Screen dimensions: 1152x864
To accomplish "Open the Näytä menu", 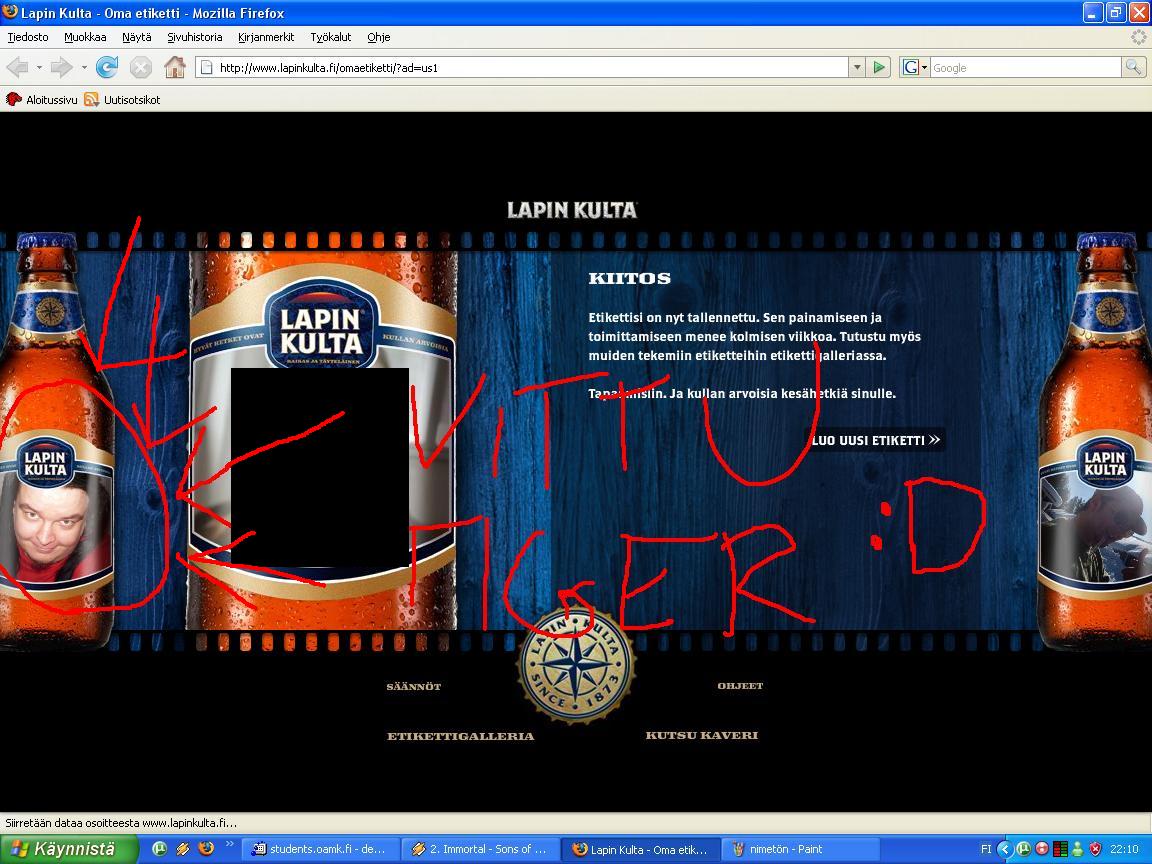I will [137, 37].
